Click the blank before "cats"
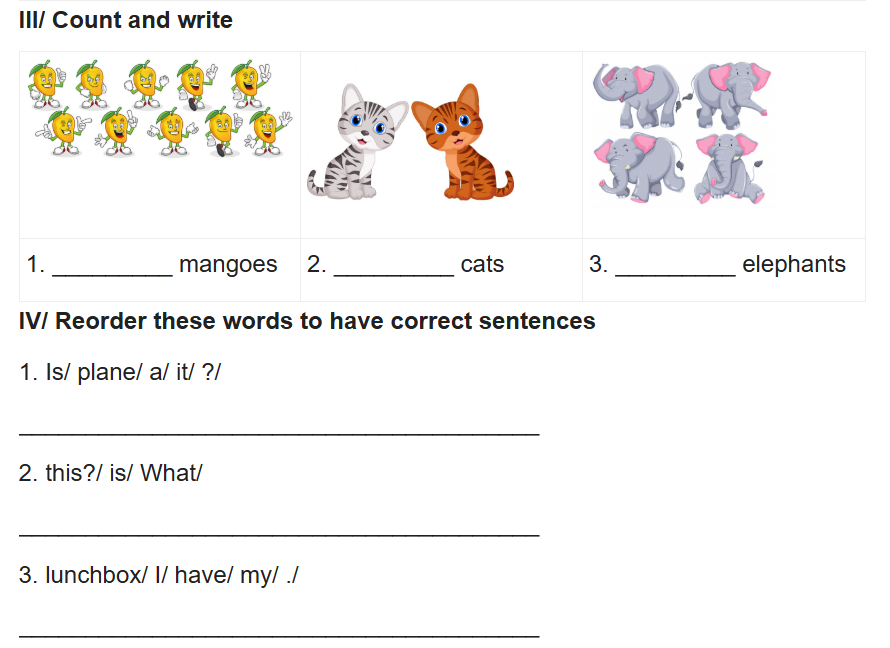The image size is (890, 648). click(x=394, y=266)
